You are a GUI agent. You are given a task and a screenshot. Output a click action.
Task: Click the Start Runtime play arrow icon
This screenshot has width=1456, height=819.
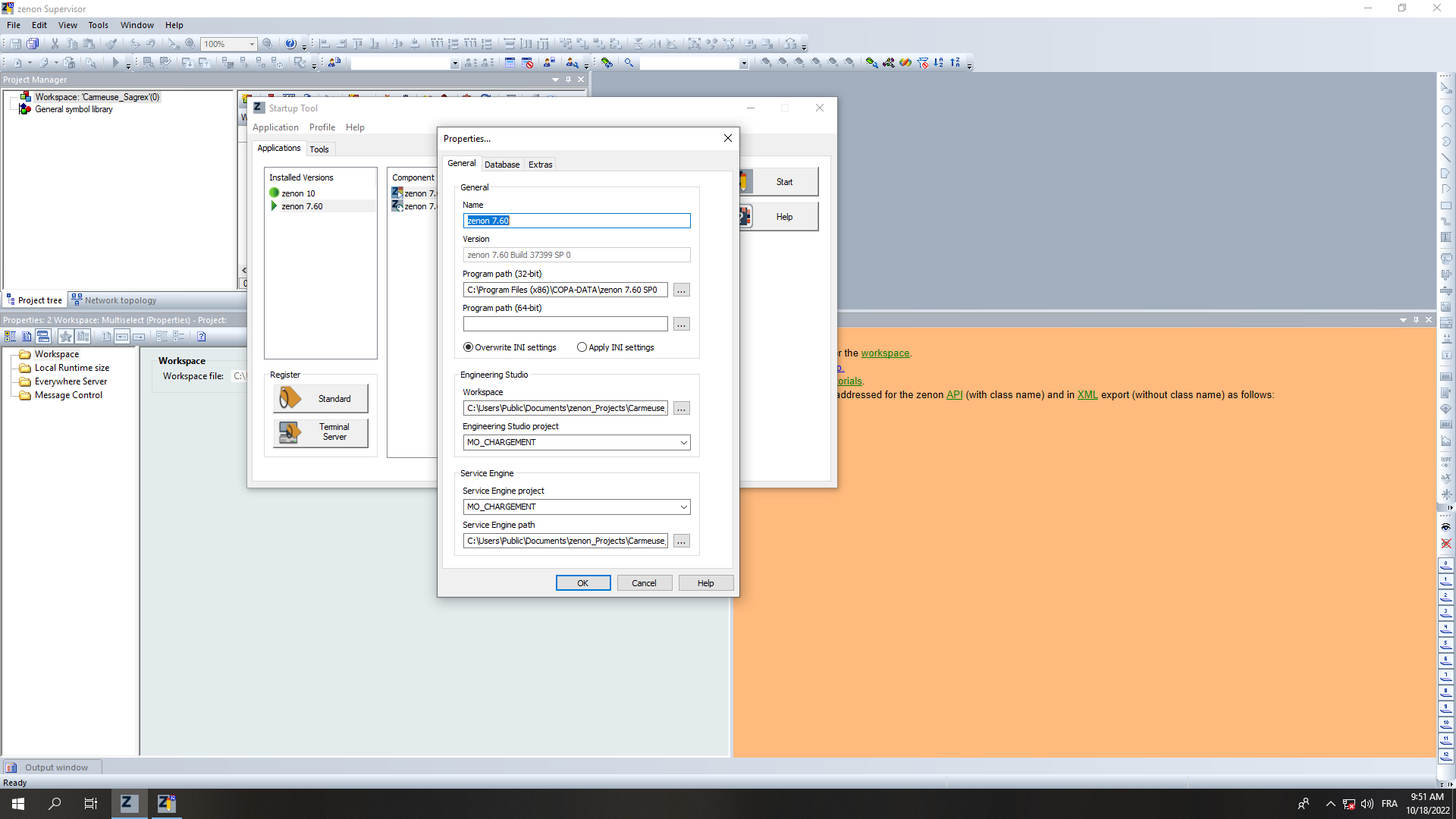click(115, 63)
